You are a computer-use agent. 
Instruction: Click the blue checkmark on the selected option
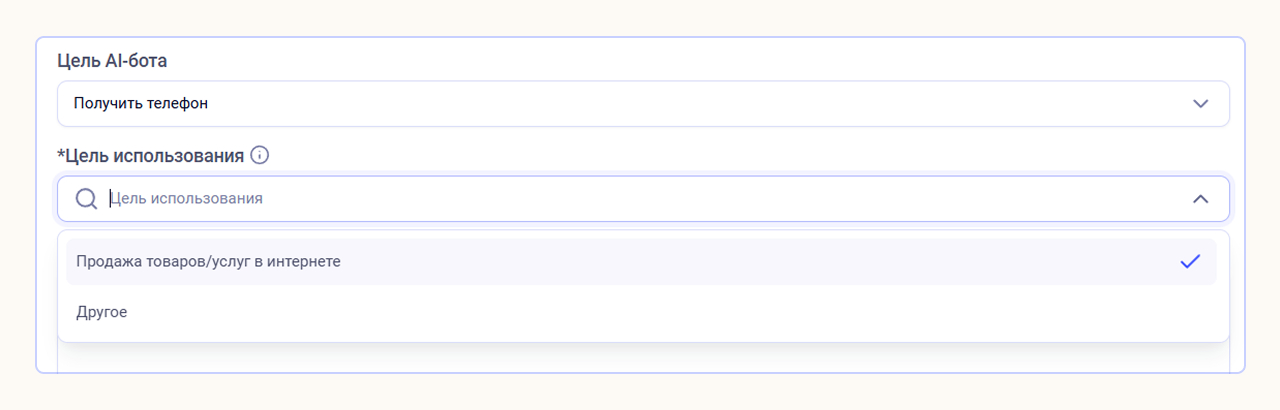click(x=1190, y=262)
